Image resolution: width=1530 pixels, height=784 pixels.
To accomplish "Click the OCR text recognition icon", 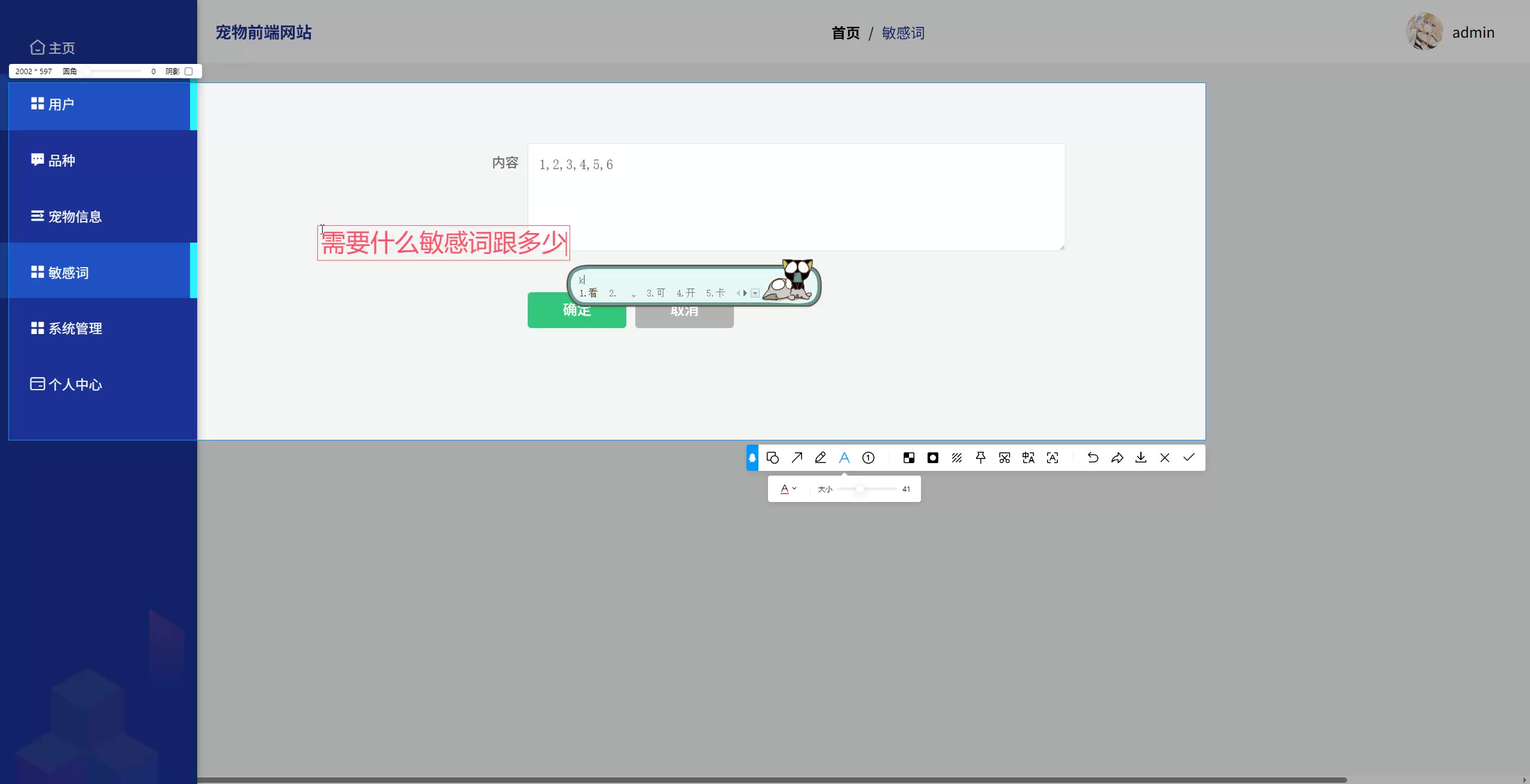I will (x=1052, y=458).
